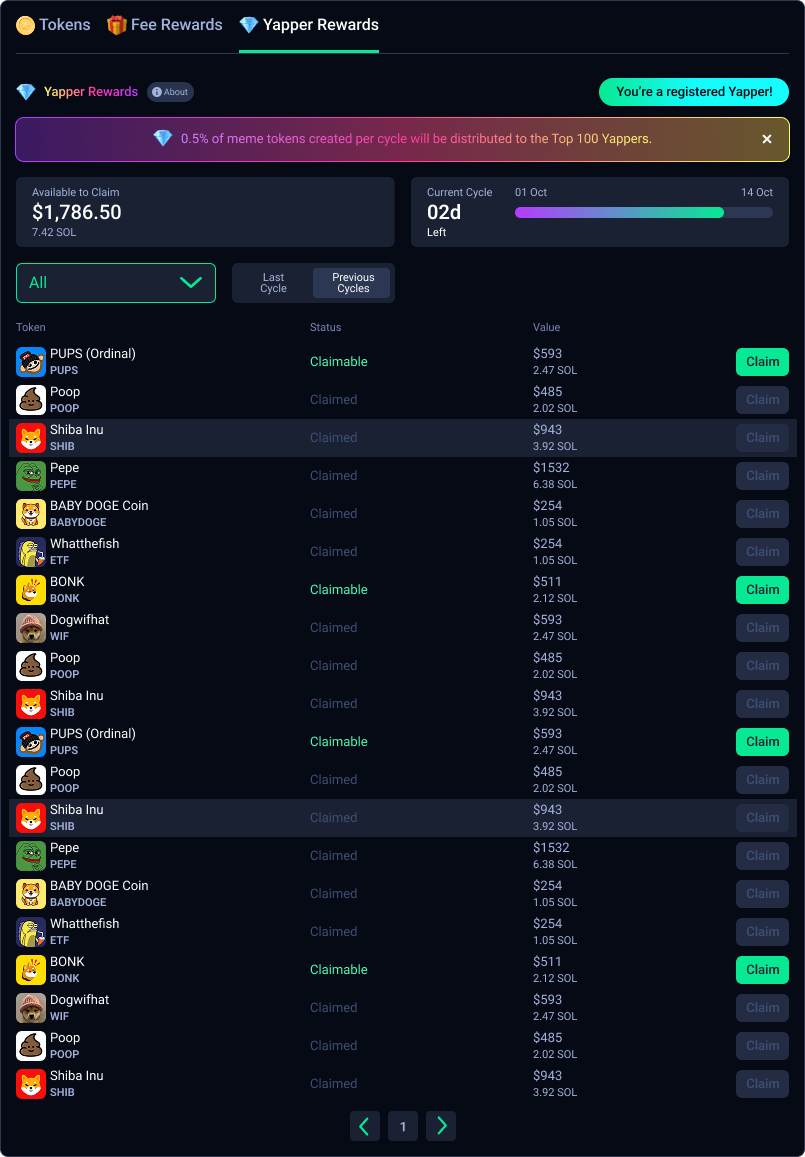
Task: Click the first Whatthefish token icon
Action: pyautogui.click(x=31, y=552)
